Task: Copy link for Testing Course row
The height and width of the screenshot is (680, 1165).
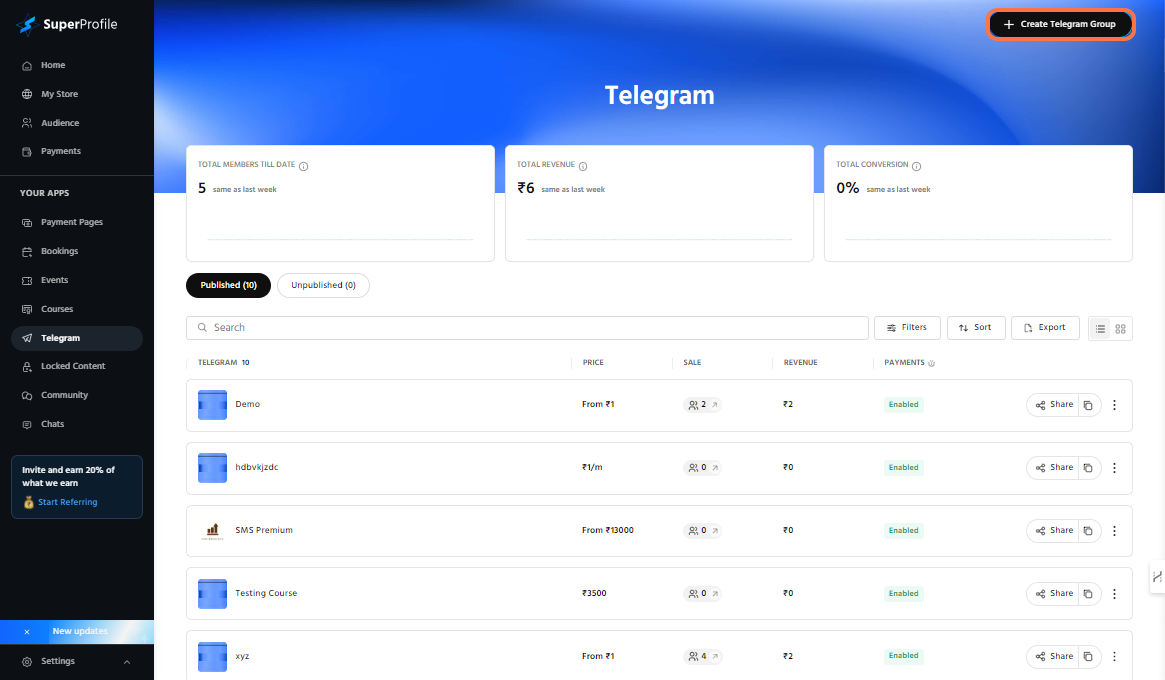Action: click(x=1088, y=594)
